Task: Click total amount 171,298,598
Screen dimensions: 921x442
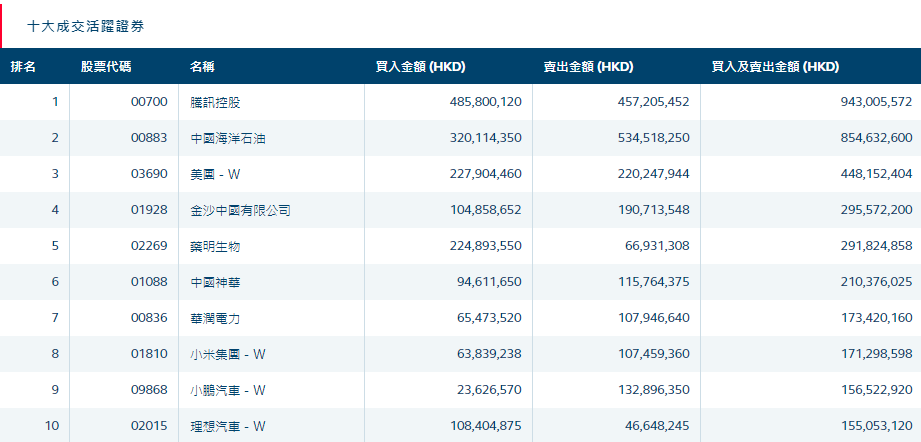Action: 877,353
